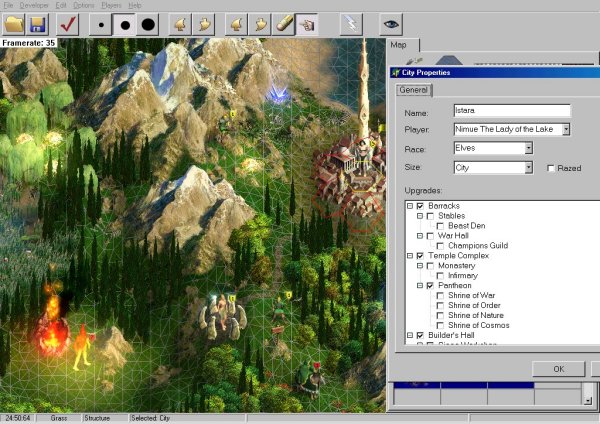Select the Shrine of Cosmos label
Image resolution: width=600 pixels, height=424 pixels.
coord(479,325)
